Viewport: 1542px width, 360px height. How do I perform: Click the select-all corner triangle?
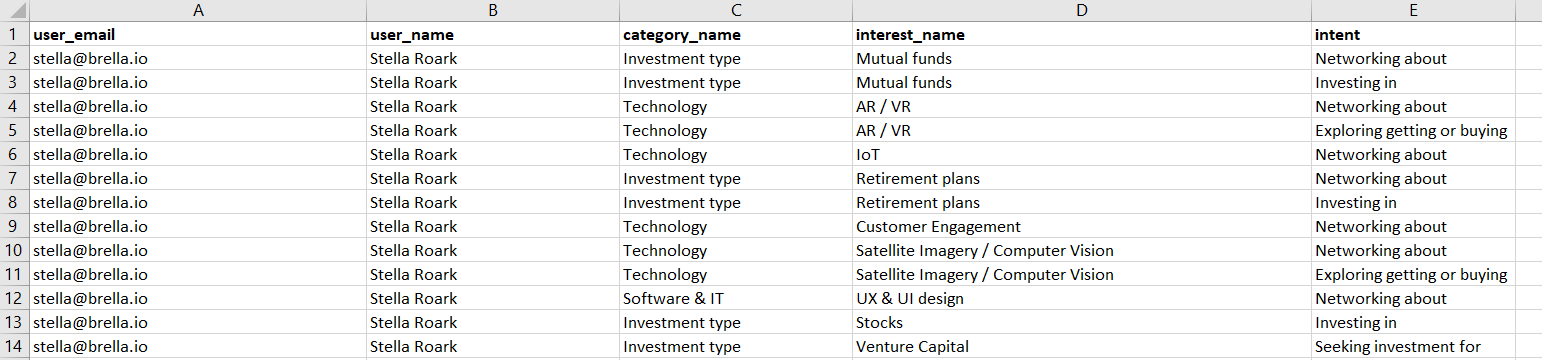15,11
